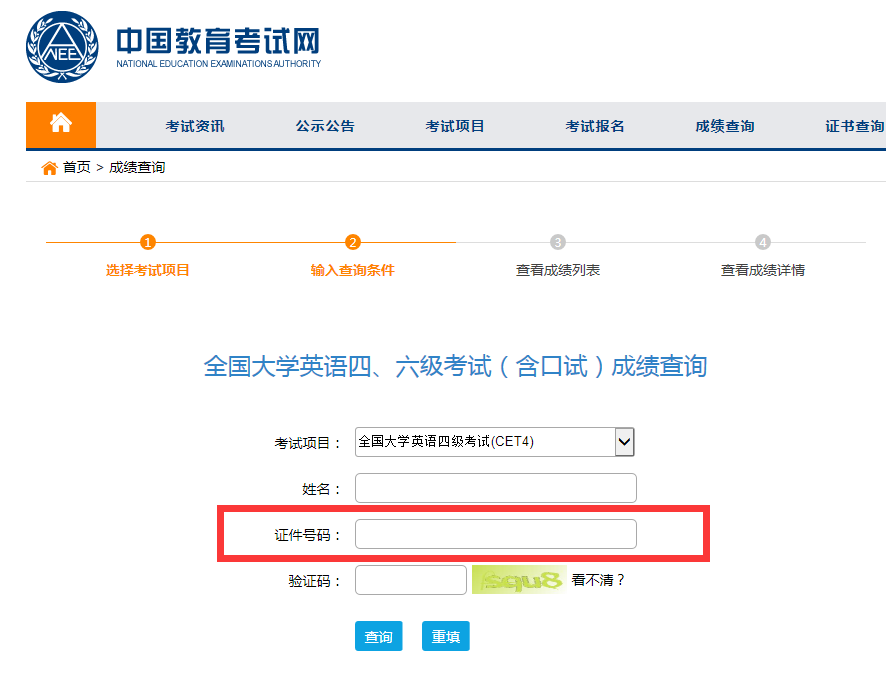This screenshot has height=692, width=886.
Task: Click the dropdown arrow of exam selector
Action: tap(624, 442)
